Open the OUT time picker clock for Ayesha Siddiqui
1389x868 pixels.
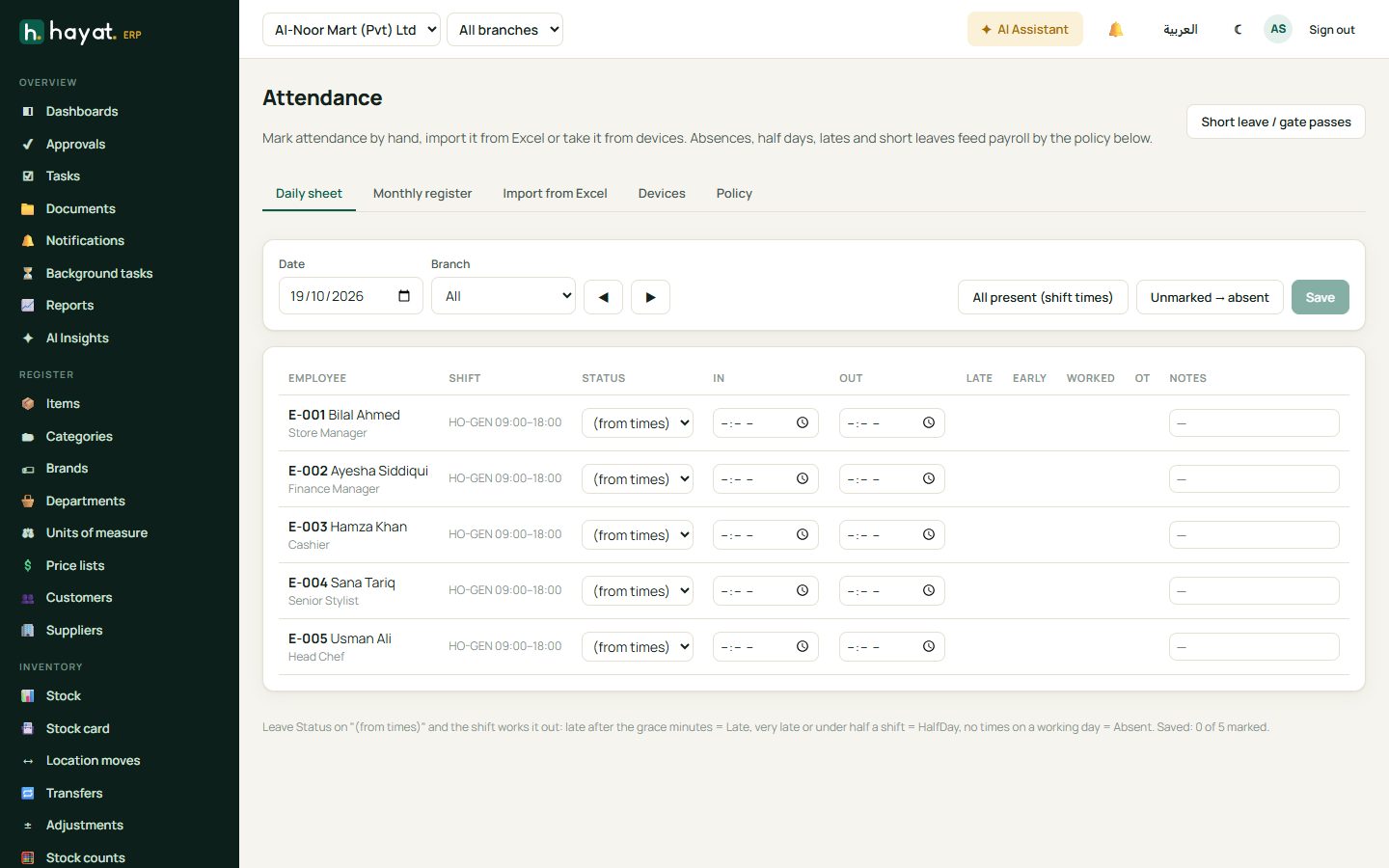coord(929,478)
